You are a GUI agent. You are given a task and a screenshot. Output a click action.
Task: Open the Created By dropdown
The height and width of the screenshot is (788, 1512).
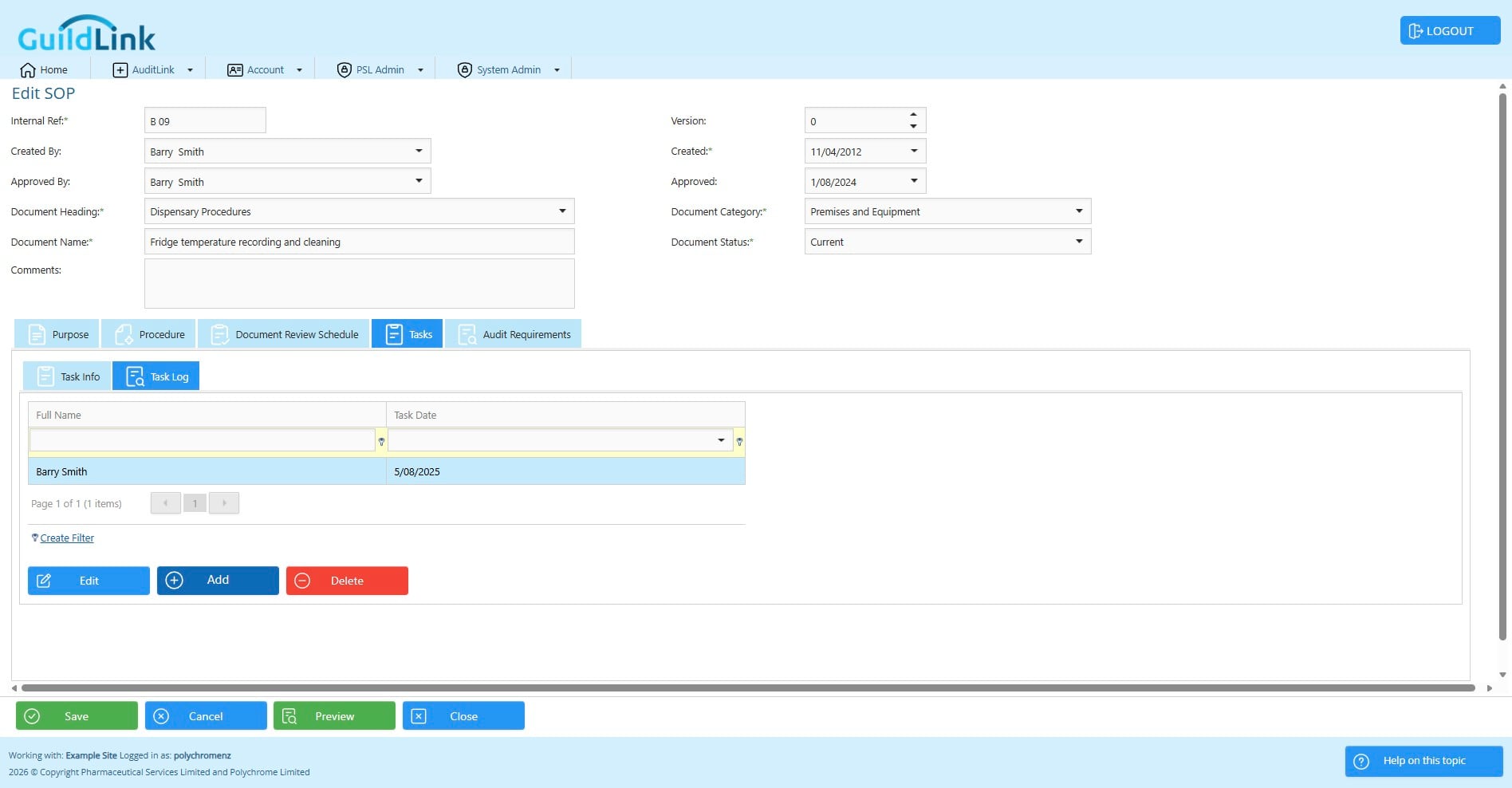pyautogui.click(x=419, y=151)
